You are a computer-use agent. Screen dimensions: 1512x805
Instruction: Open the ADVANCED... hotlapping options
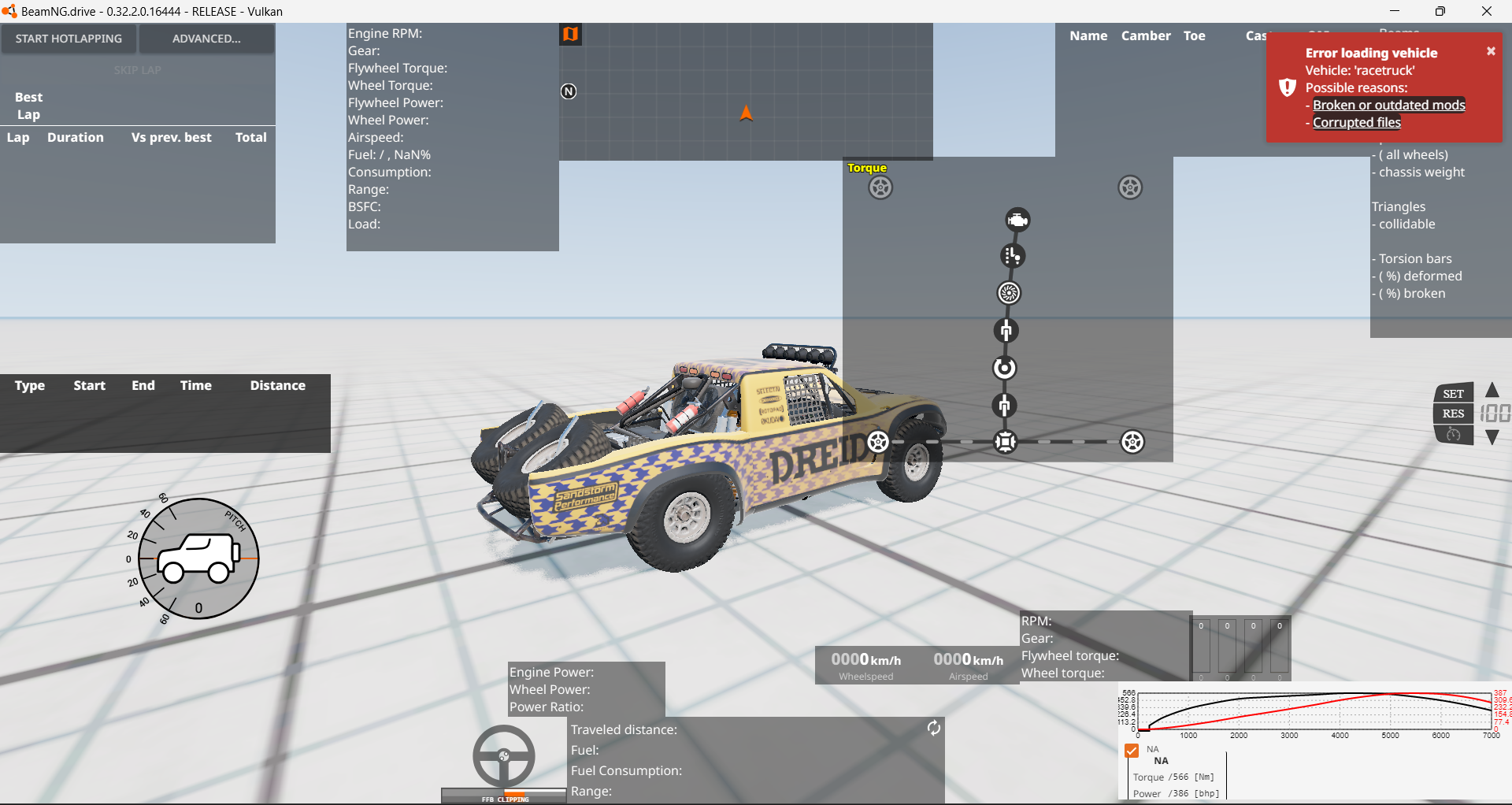coord(206,39)
